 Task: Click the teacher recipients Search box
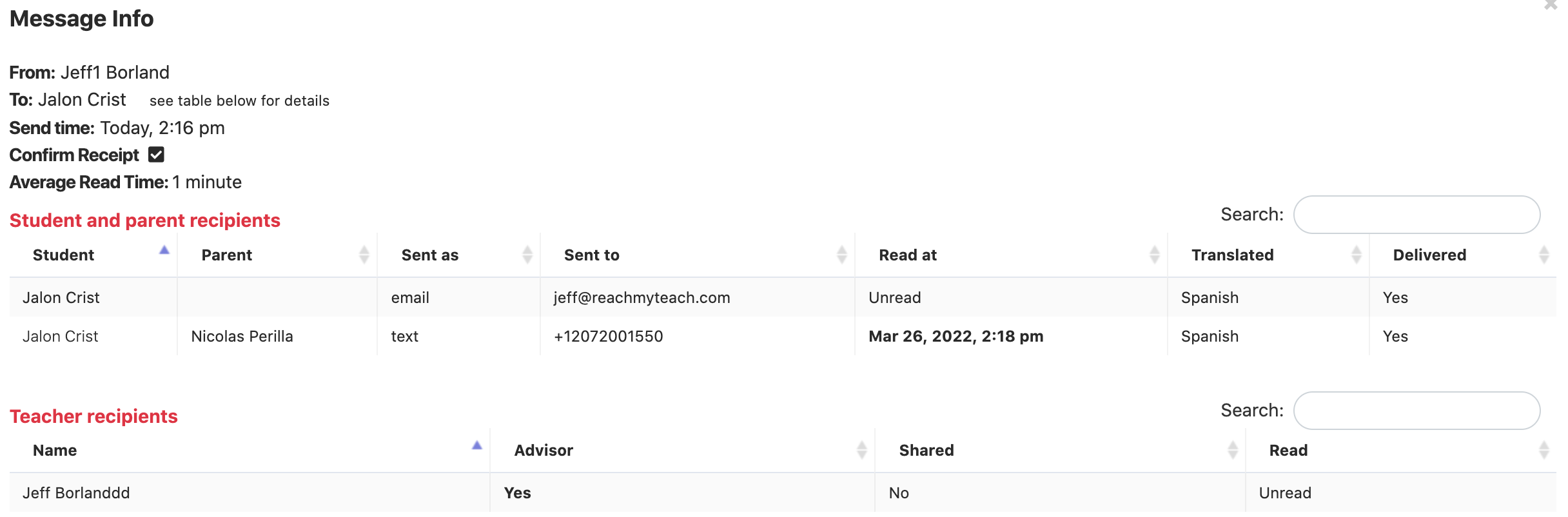1416,411
